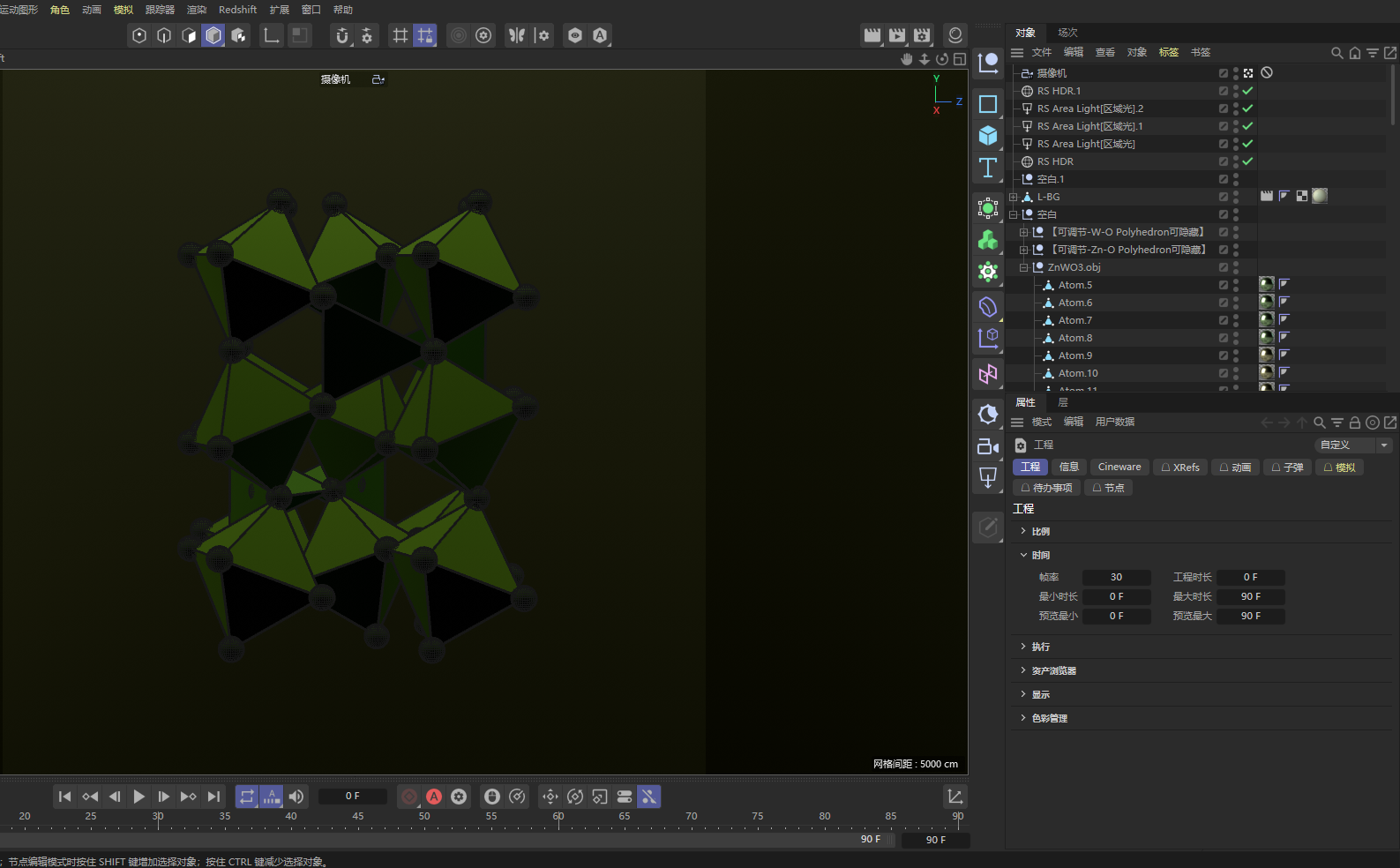Open the Redshift menu
The width and height of the screenshot is (1400, 868).
click(237, 10)
